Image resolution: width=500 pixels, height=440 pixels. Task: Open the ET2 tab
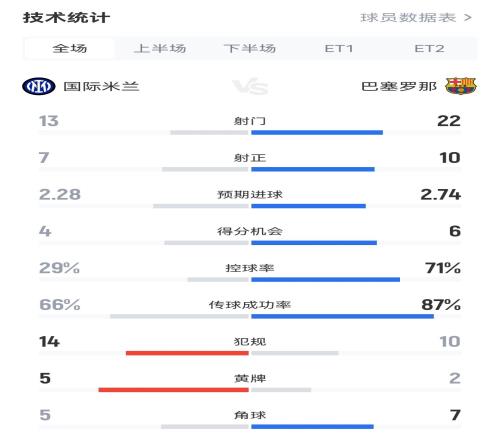tap(429, 48)
